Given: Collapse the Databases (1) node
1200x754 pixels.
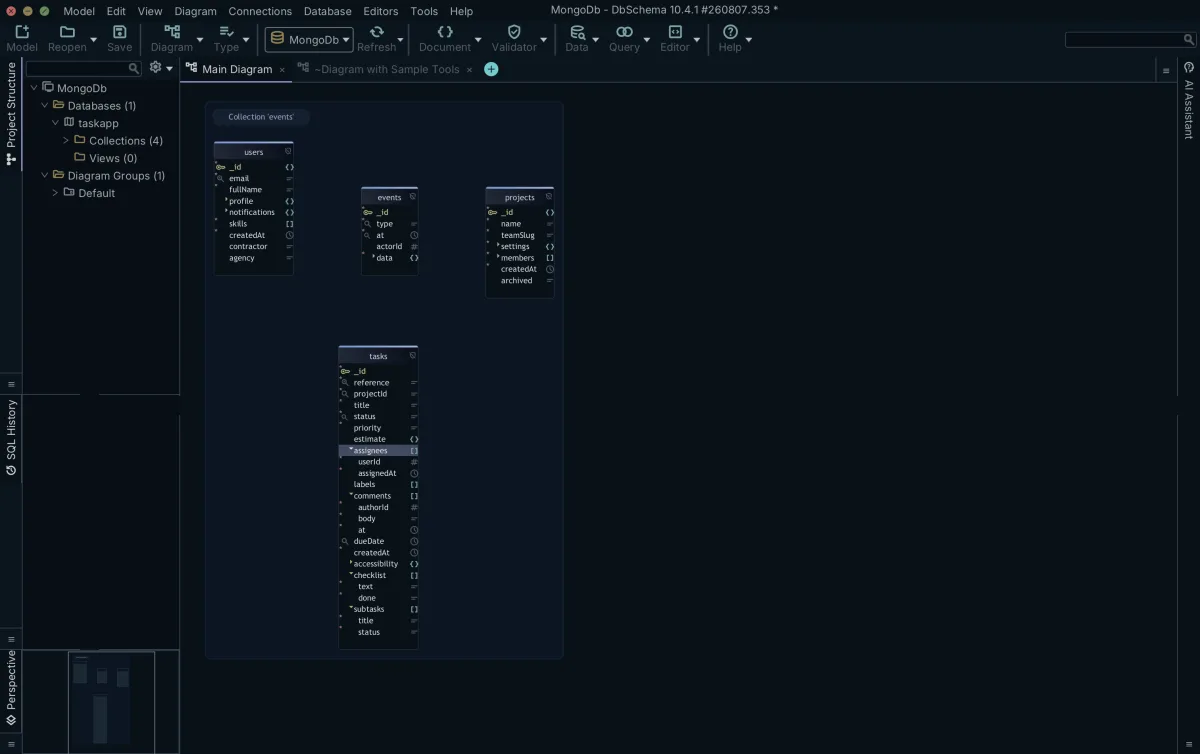Looking at the screenshot, I should click(44, 105).
